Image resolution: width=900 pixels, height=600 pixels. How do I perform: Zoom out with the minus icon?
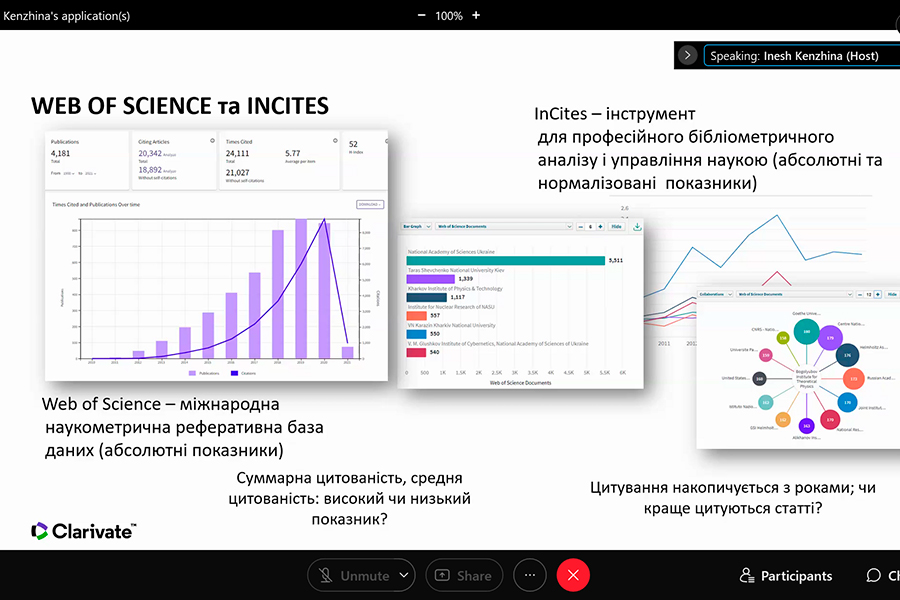421,16
